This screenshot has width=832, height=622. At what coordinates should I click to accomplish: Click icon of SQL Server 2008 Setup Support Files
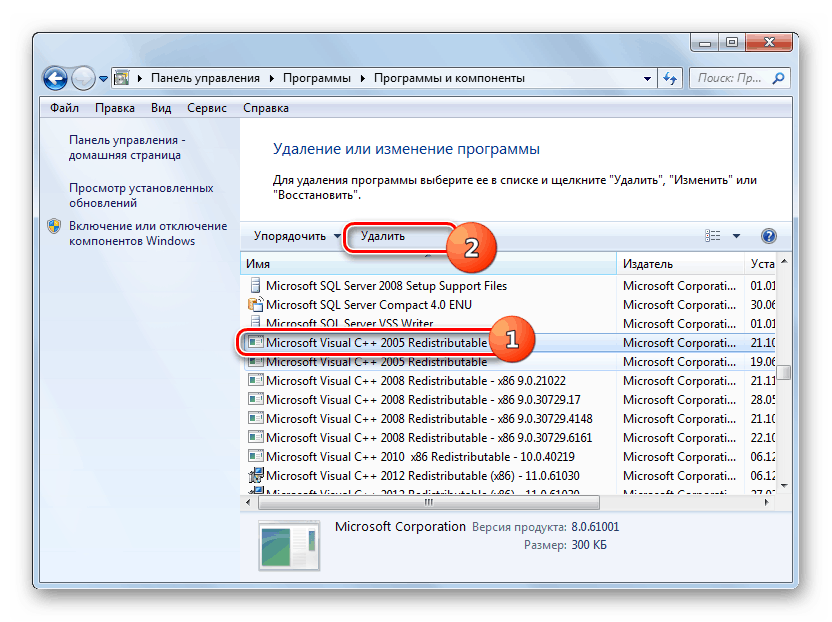[x=256, y=286]
